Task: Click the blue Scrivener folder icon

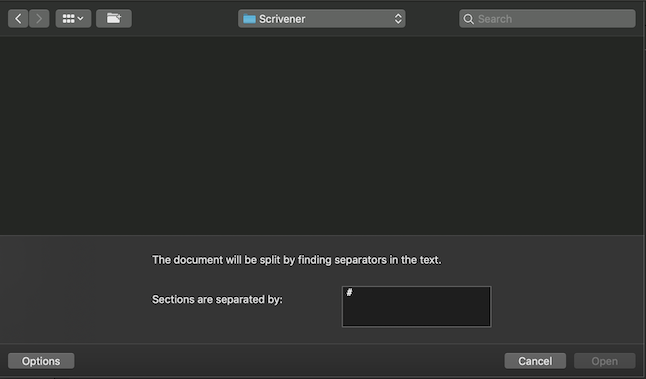Action: point(249,19)
